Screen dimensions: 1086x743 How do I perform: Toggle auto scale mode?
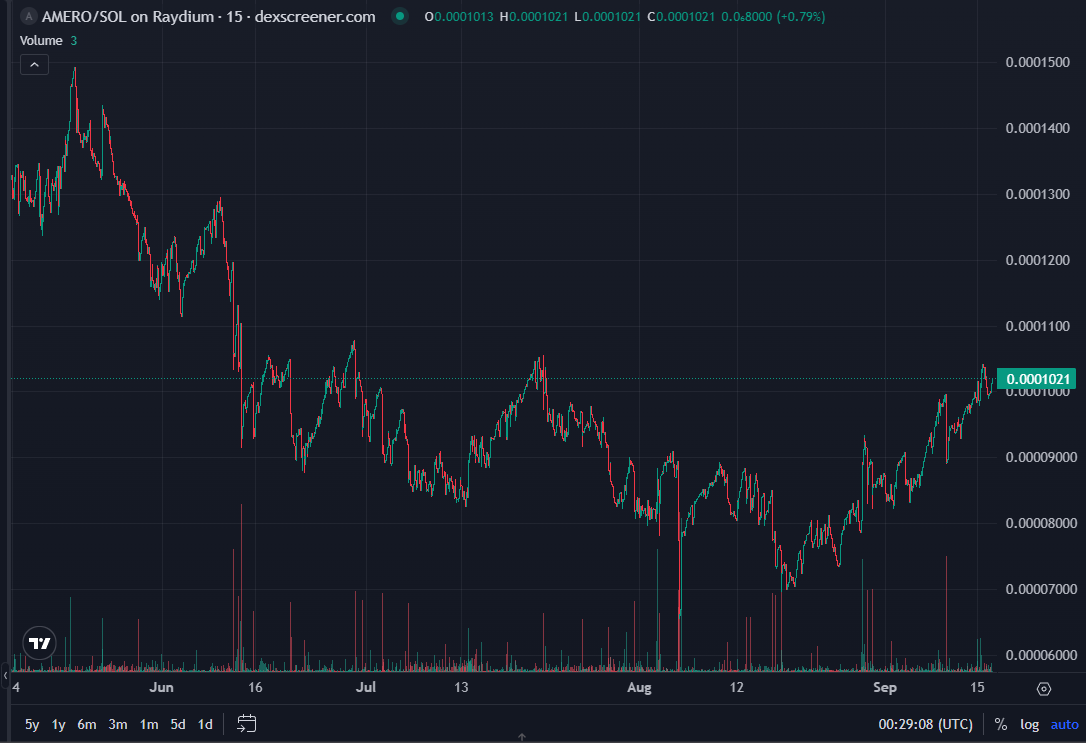(1064, 724)
